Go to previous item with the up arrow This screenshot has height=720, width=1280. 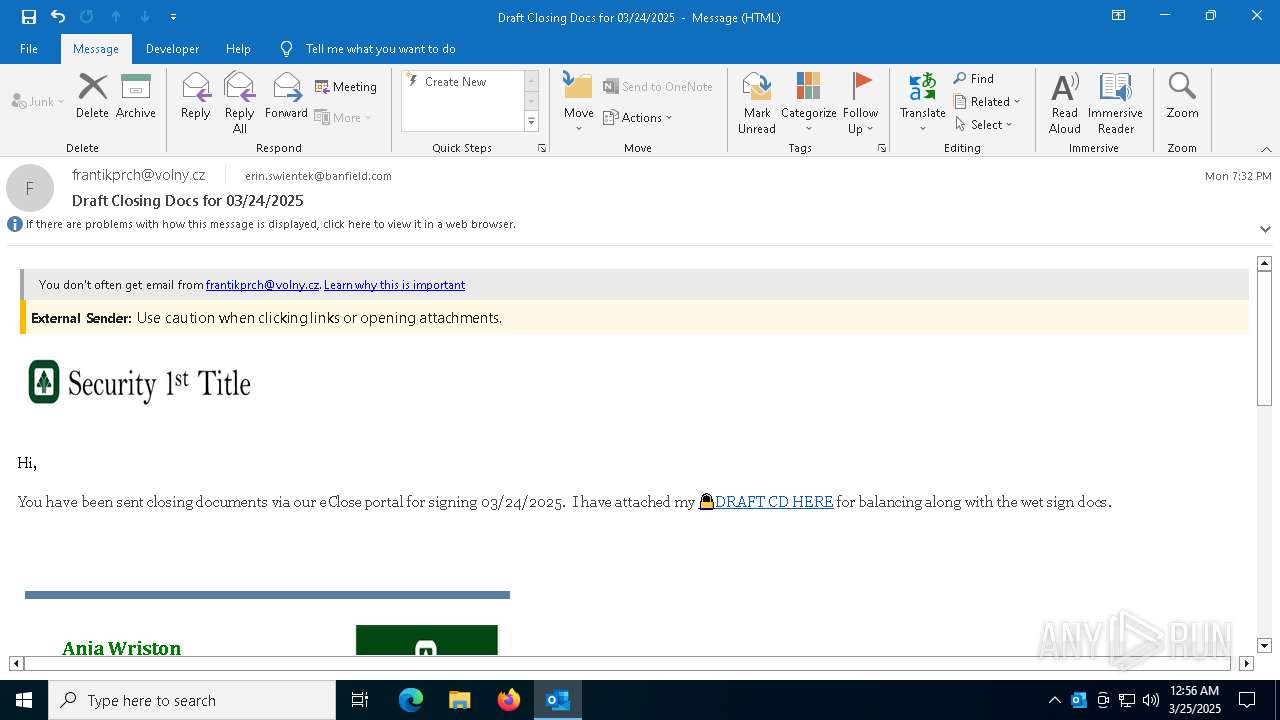pyautogui.click(x=116, y=17)
